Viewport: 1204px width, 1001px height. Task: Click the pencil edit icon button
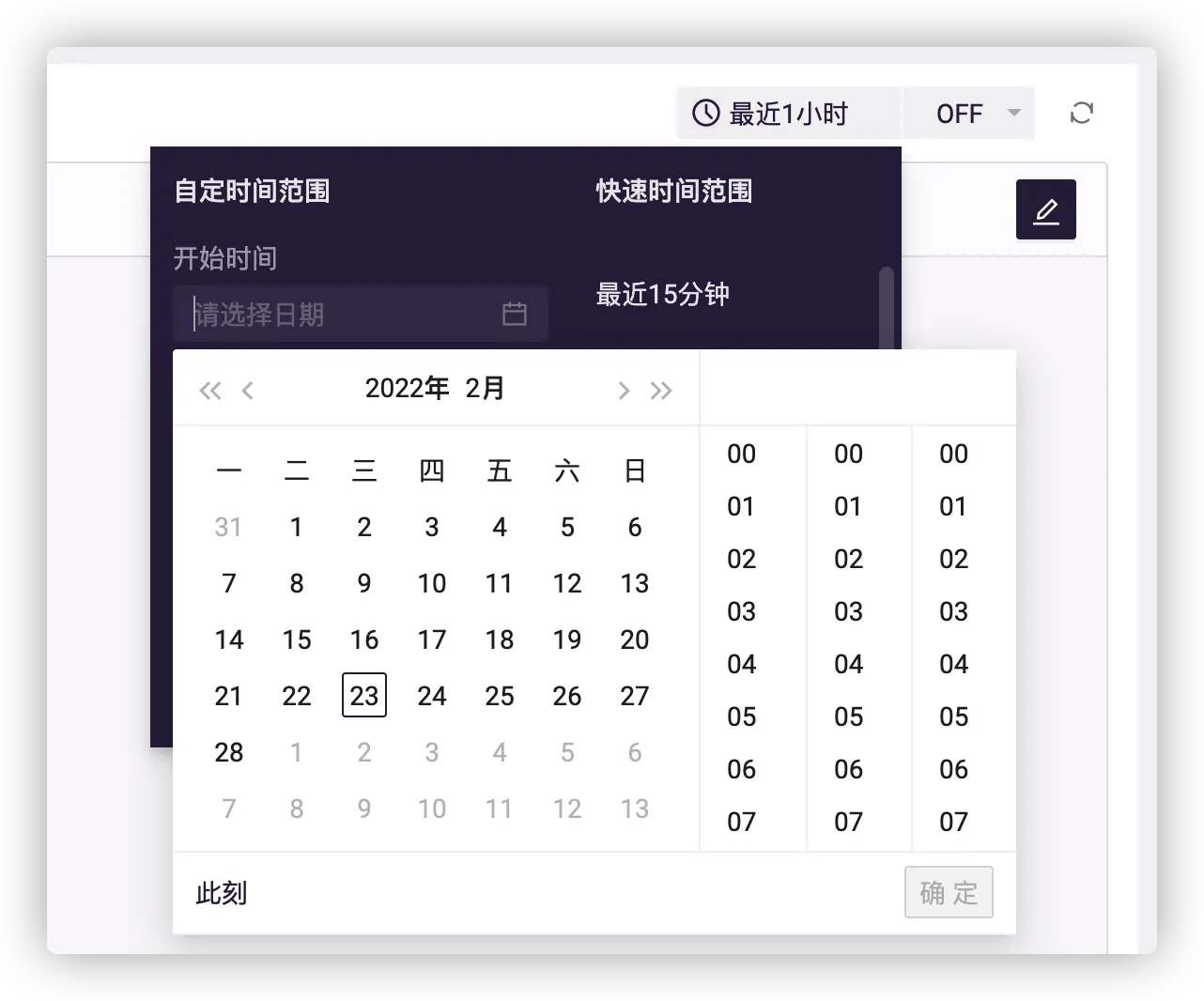[x=1045, y=210]
